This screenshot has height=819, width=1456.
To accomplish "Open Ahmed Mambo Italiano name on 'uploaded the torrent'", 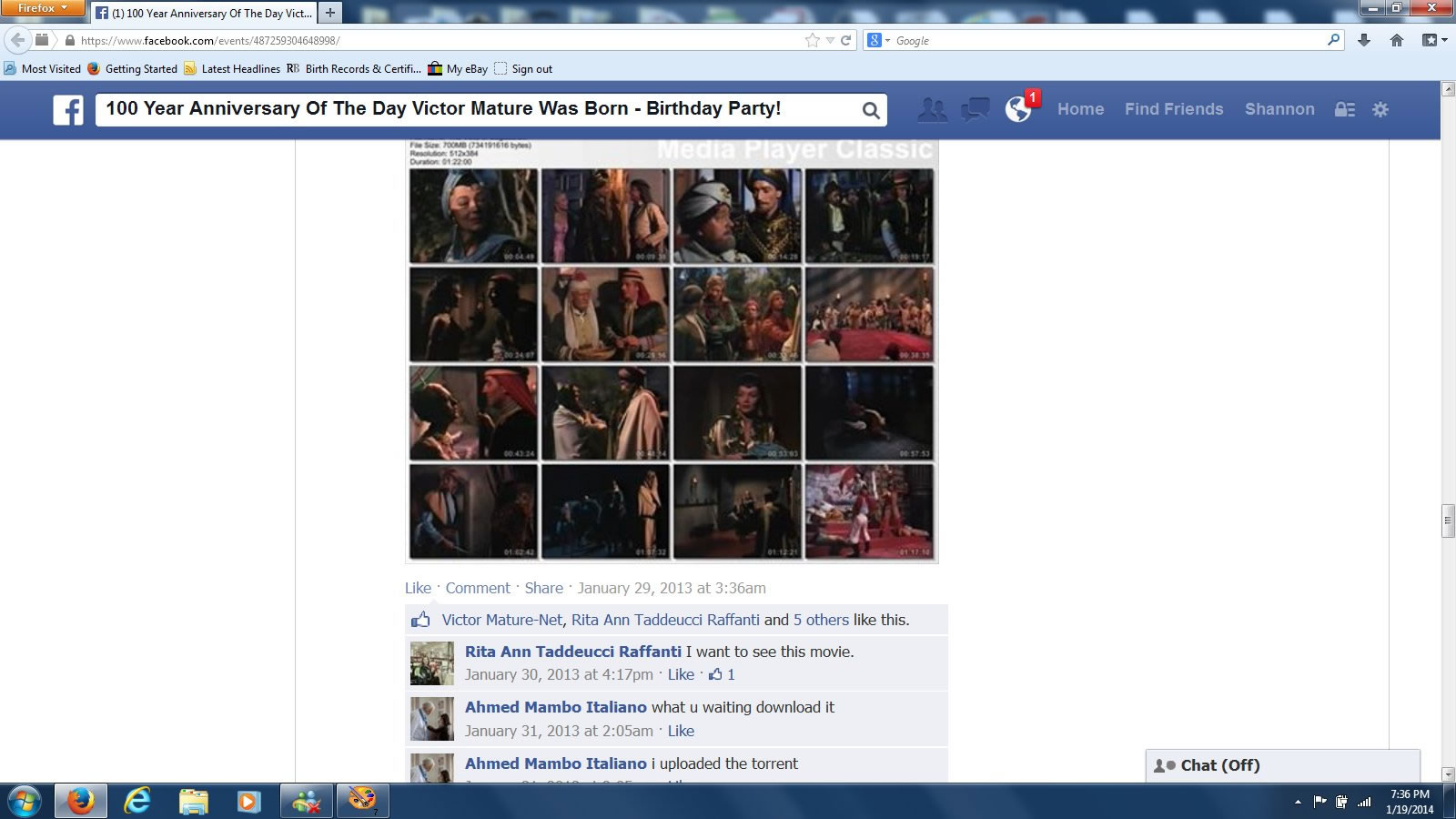I will pos(556,763).
